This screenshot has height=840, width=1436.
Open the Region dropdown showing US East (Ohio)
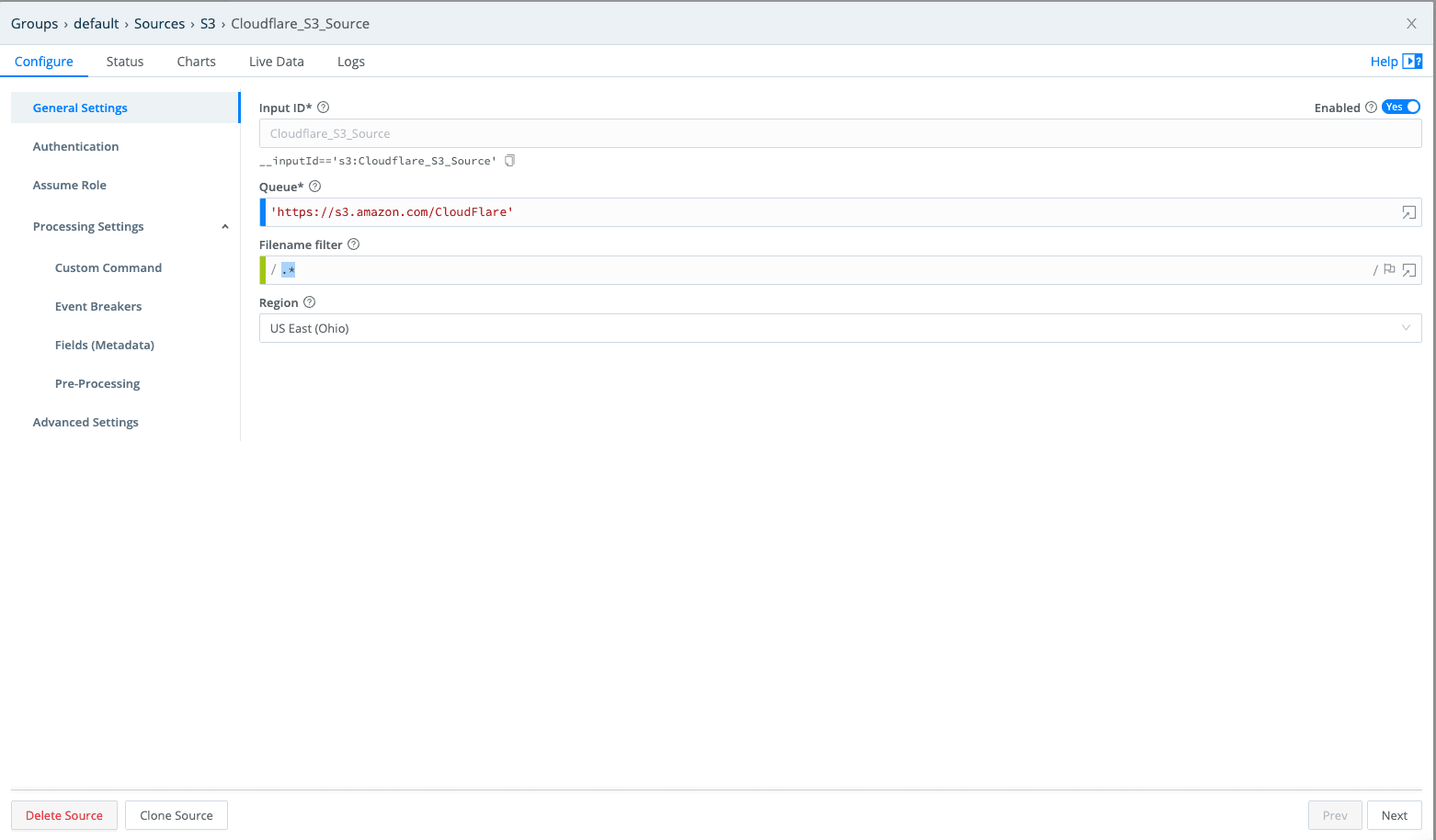(x=839, y=328)
